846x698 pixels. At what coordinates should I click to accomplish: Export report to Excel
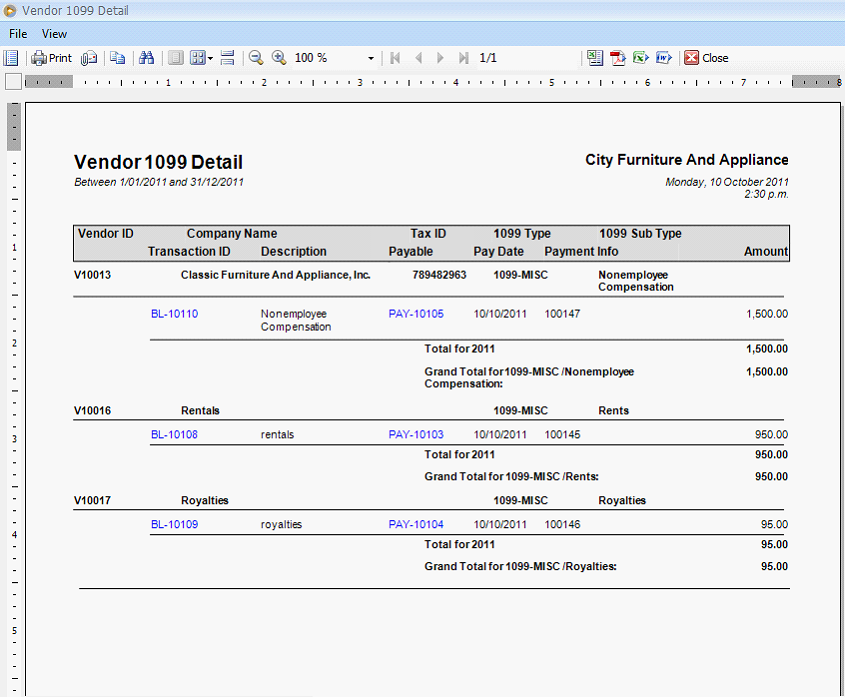pyautogui.click(x=640, y=58)
